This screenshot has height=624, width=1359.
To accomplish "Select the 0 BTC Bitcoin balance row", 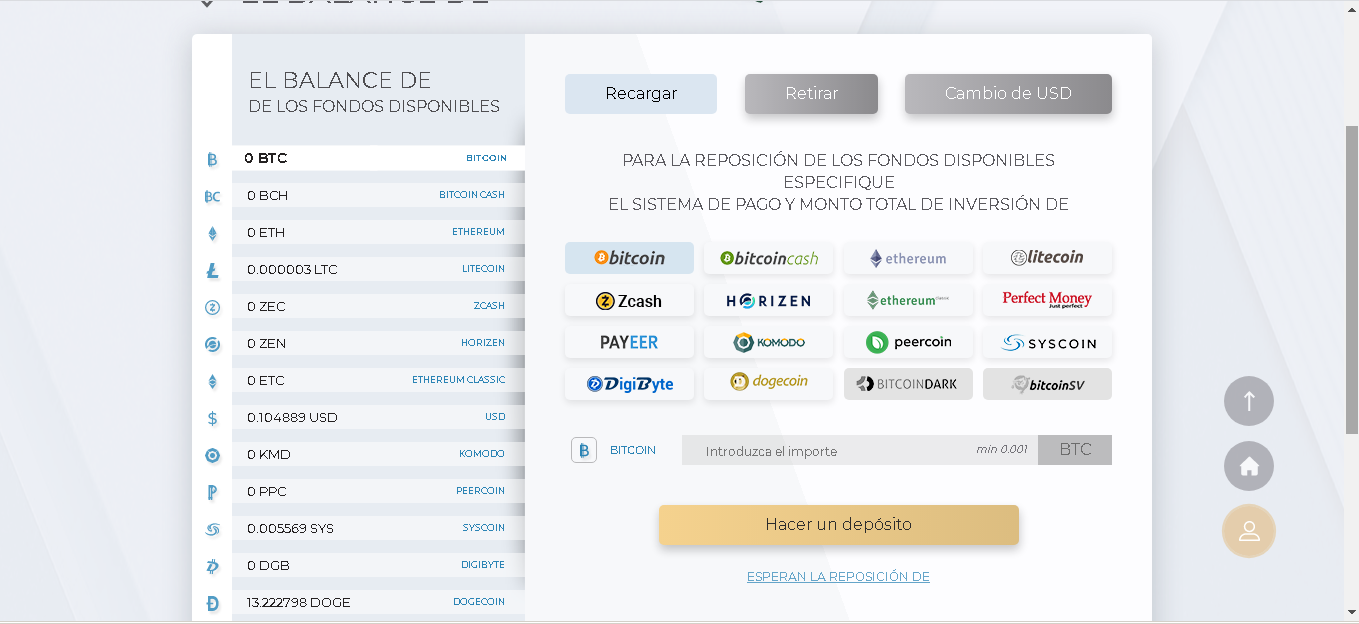I will pyautogui.click(x=378, y=158).
